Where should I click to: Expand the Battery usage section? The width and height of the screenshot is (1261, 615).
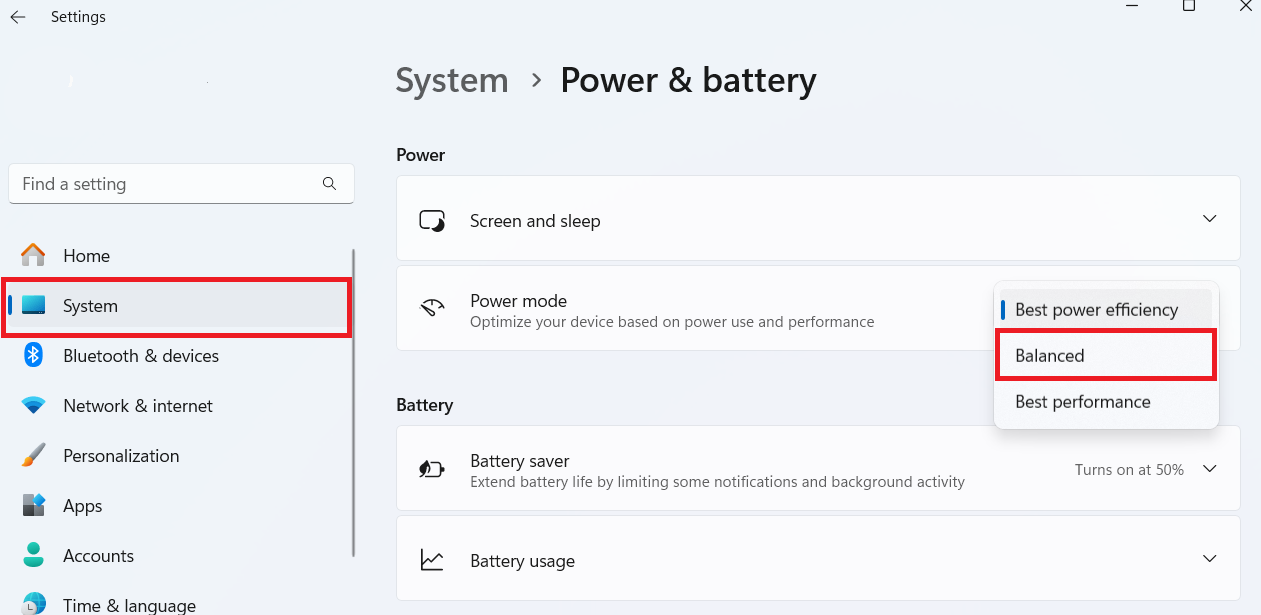[x=1209, y=558]
